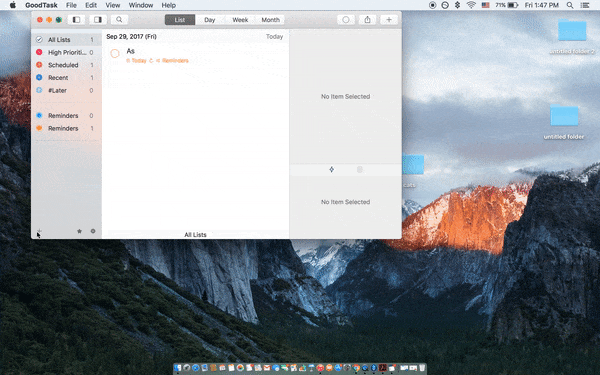
Task: Click the screen recording status icon
Action: click(x=432, y=5)
